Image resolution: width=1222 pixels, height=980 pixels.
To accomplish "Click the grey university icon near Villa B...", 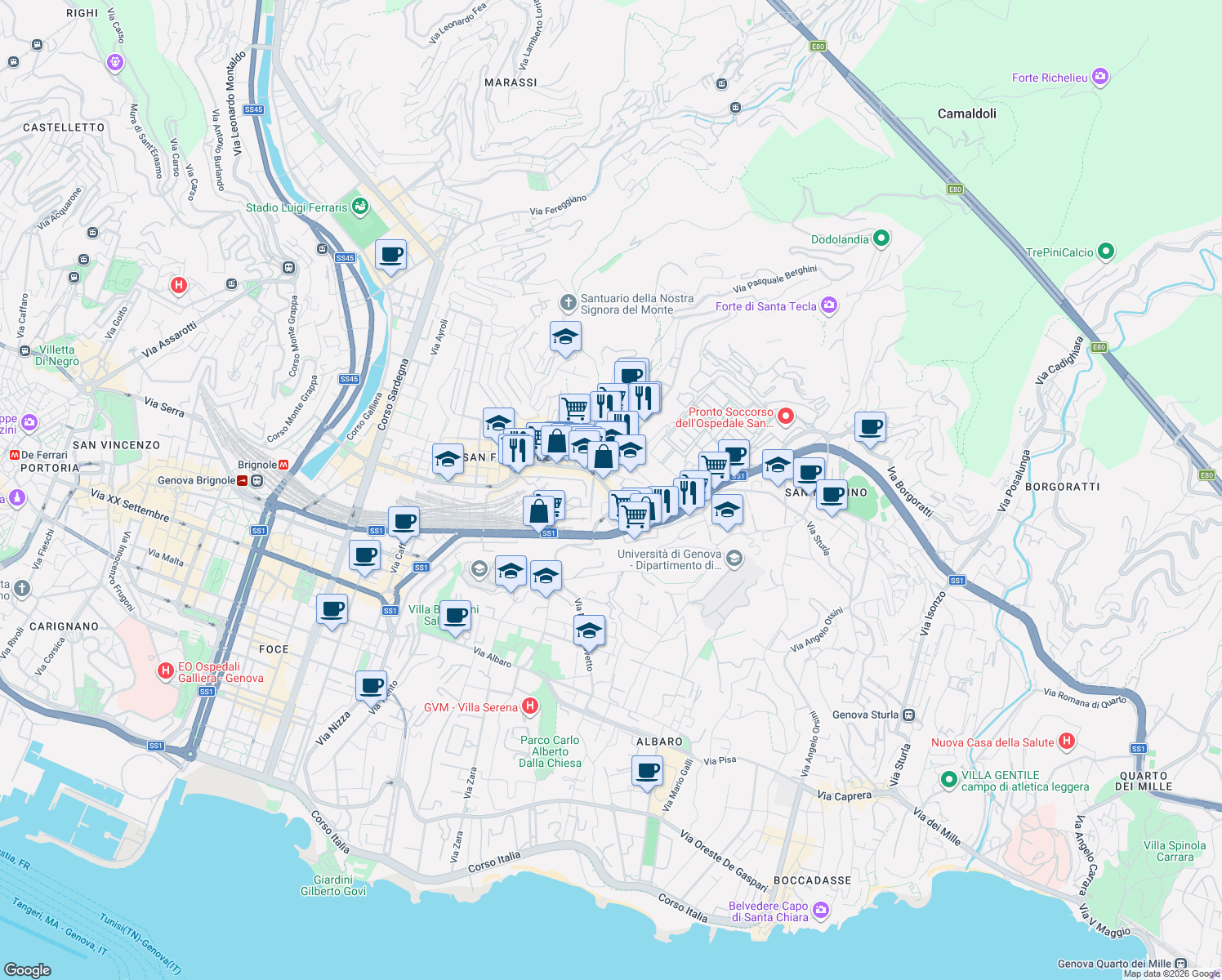I will [x=479, y=569].
